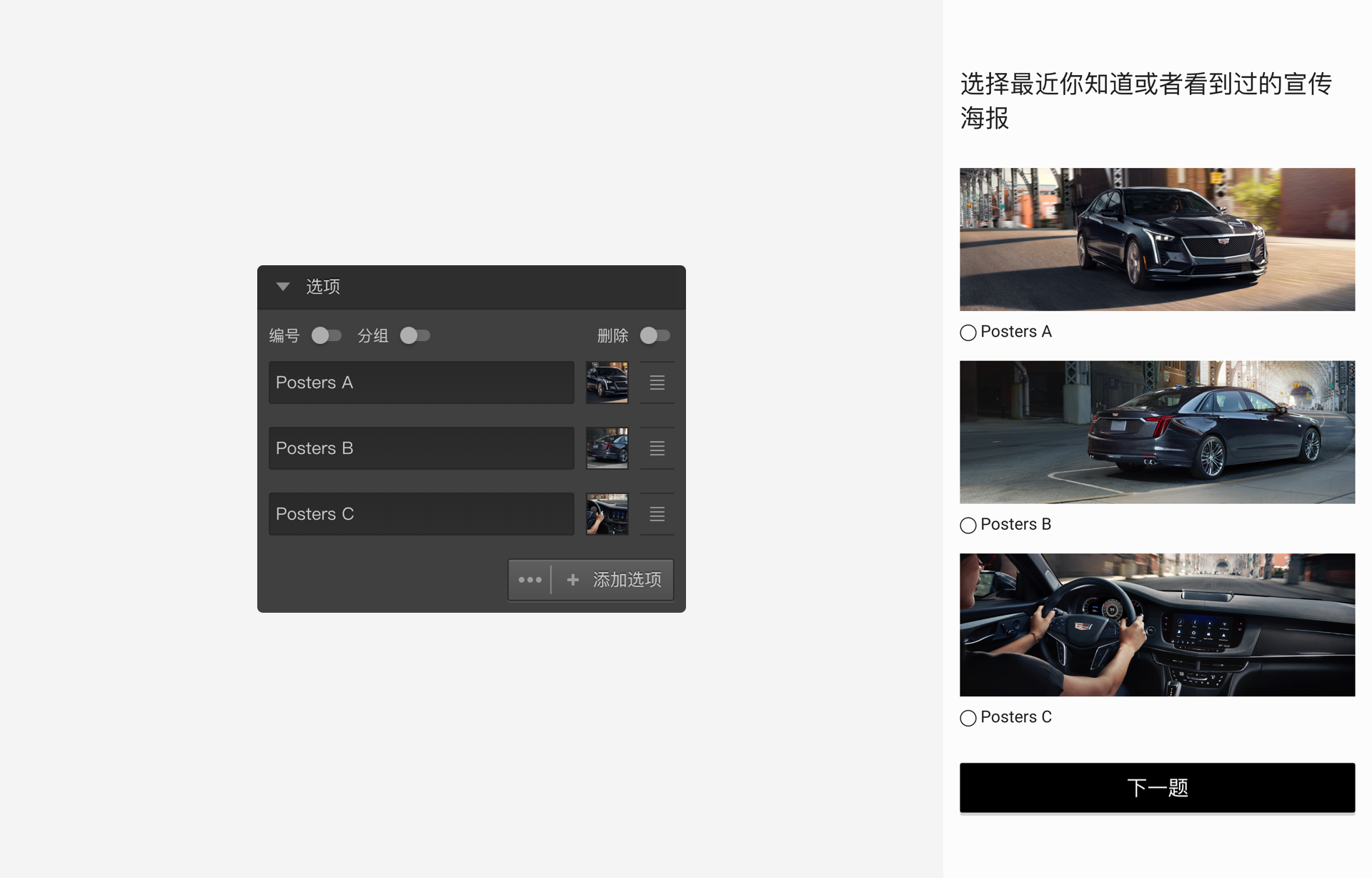Click the Posters B option text field
The width and height of the screenshot is (1372, 878).
click(x=422, y=448)
